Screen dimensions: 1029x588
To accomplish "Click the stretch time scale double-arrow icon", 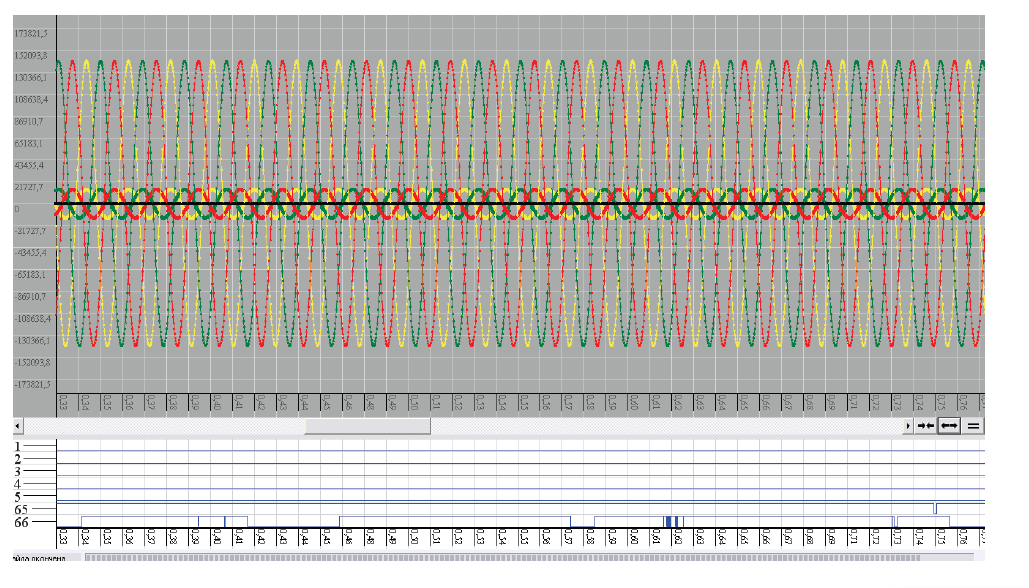I will coord(949,426).
